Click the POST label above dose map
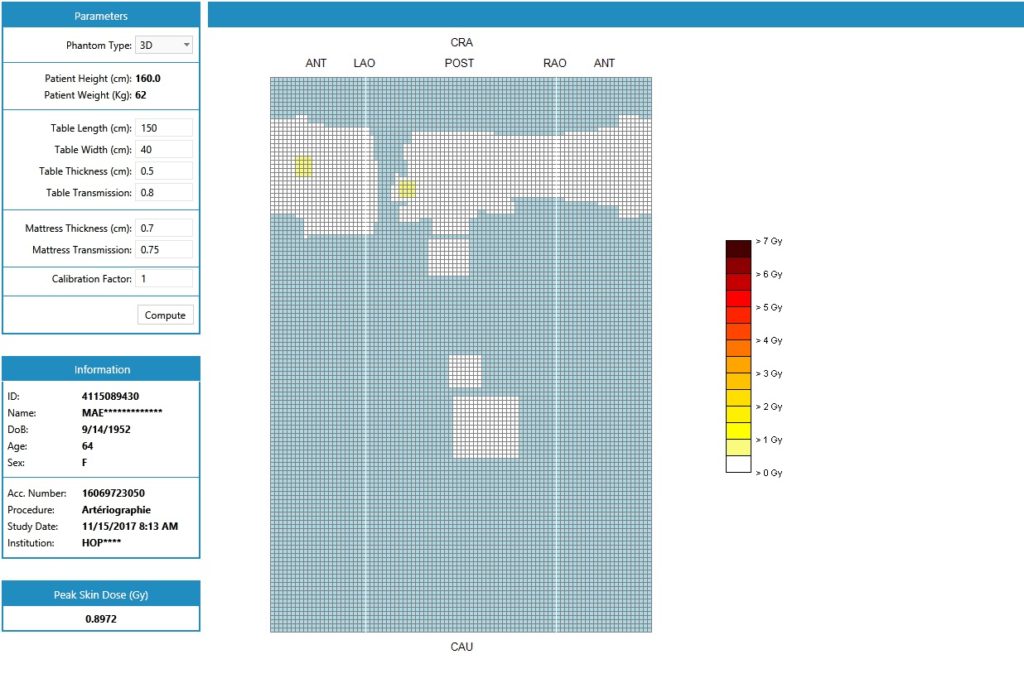Screen dimensions: 1024x688 [x=460, y=63]
